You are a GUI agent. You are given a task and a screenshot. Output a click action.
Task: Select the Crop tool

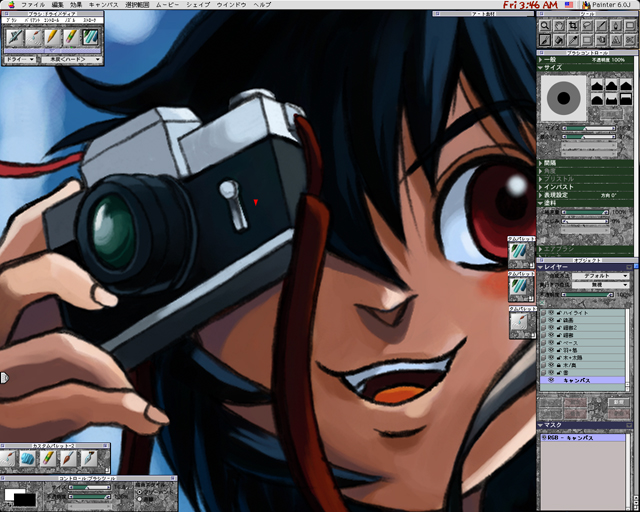[573, 26]
